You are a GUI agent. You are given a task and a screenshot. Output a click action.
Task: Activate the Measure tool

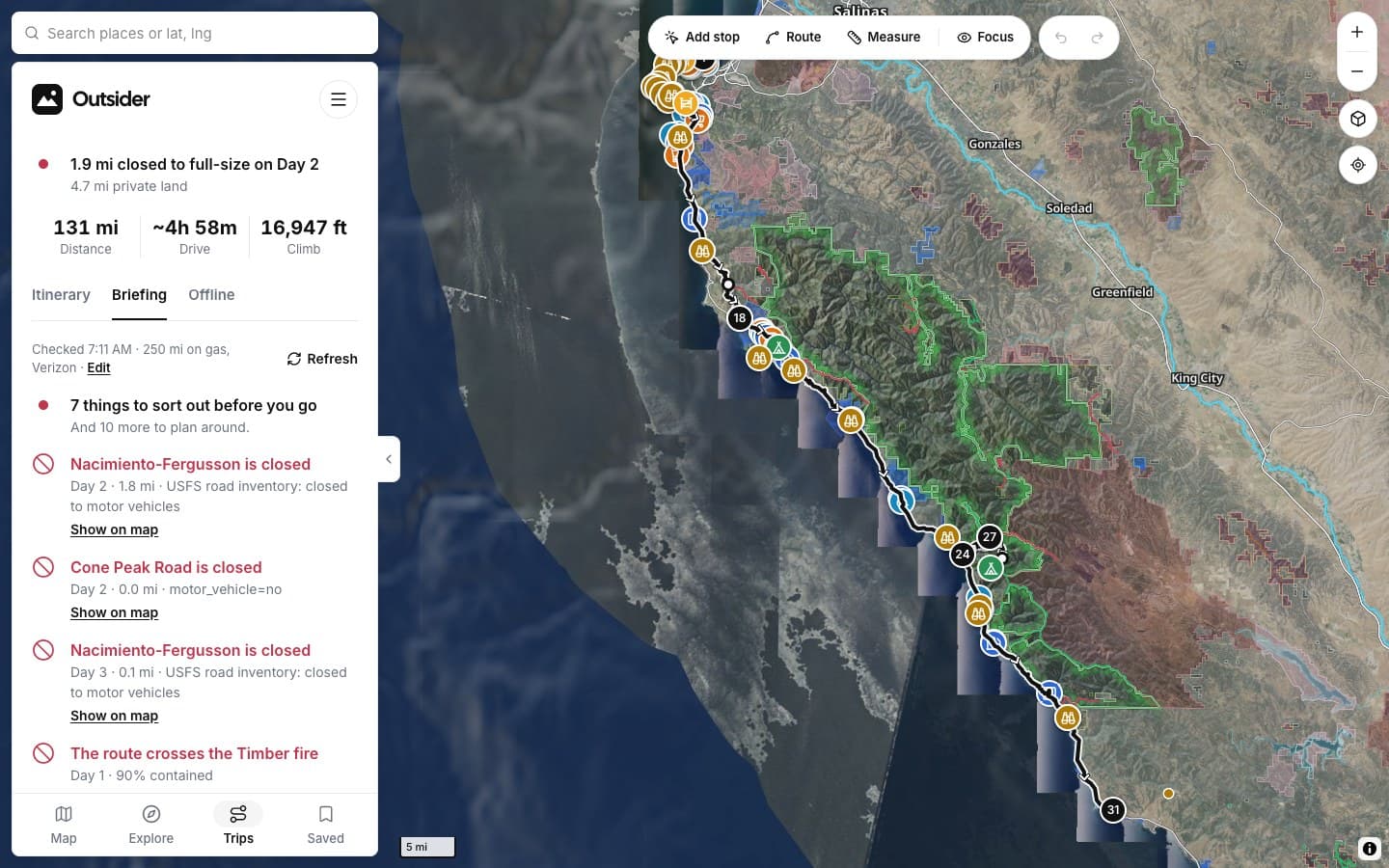click(x=884, y=38)
